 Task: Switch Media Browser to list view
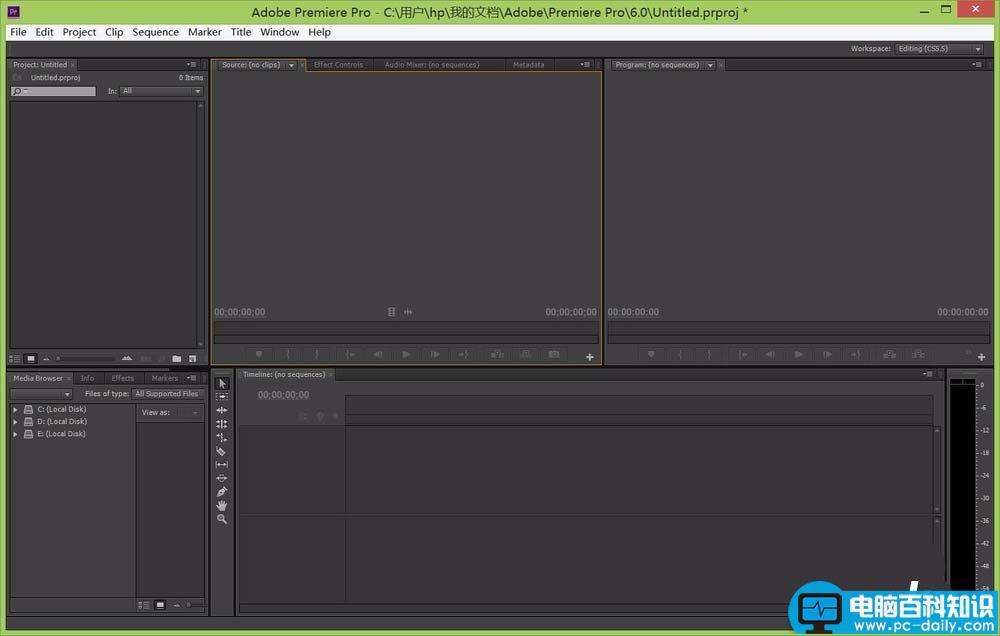[144, 605]
